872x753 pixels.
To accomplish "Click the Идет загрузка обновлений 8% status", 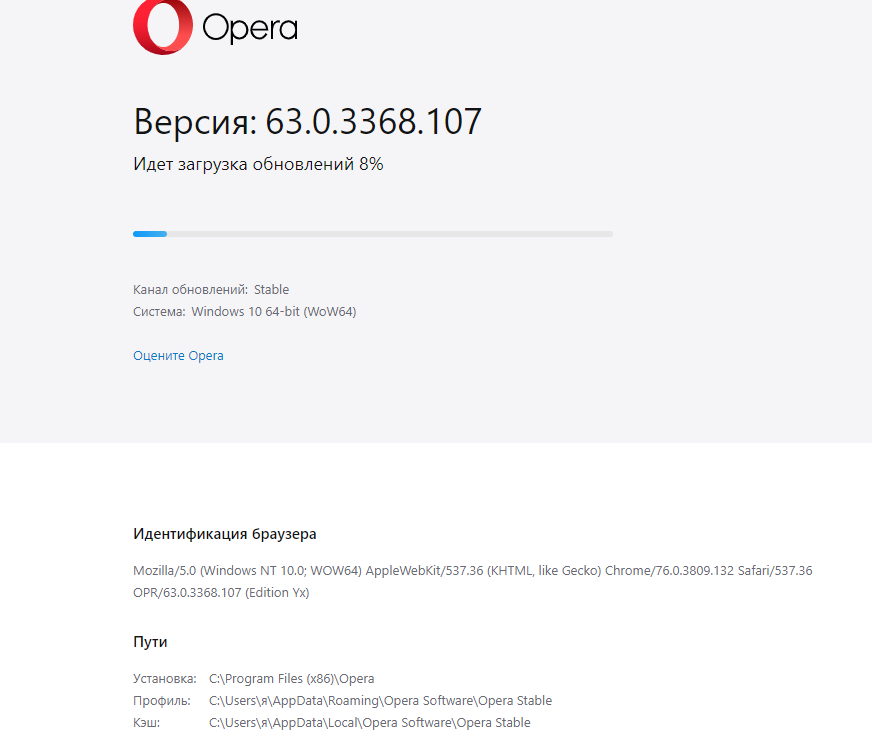I will click(x=258, y=164).
